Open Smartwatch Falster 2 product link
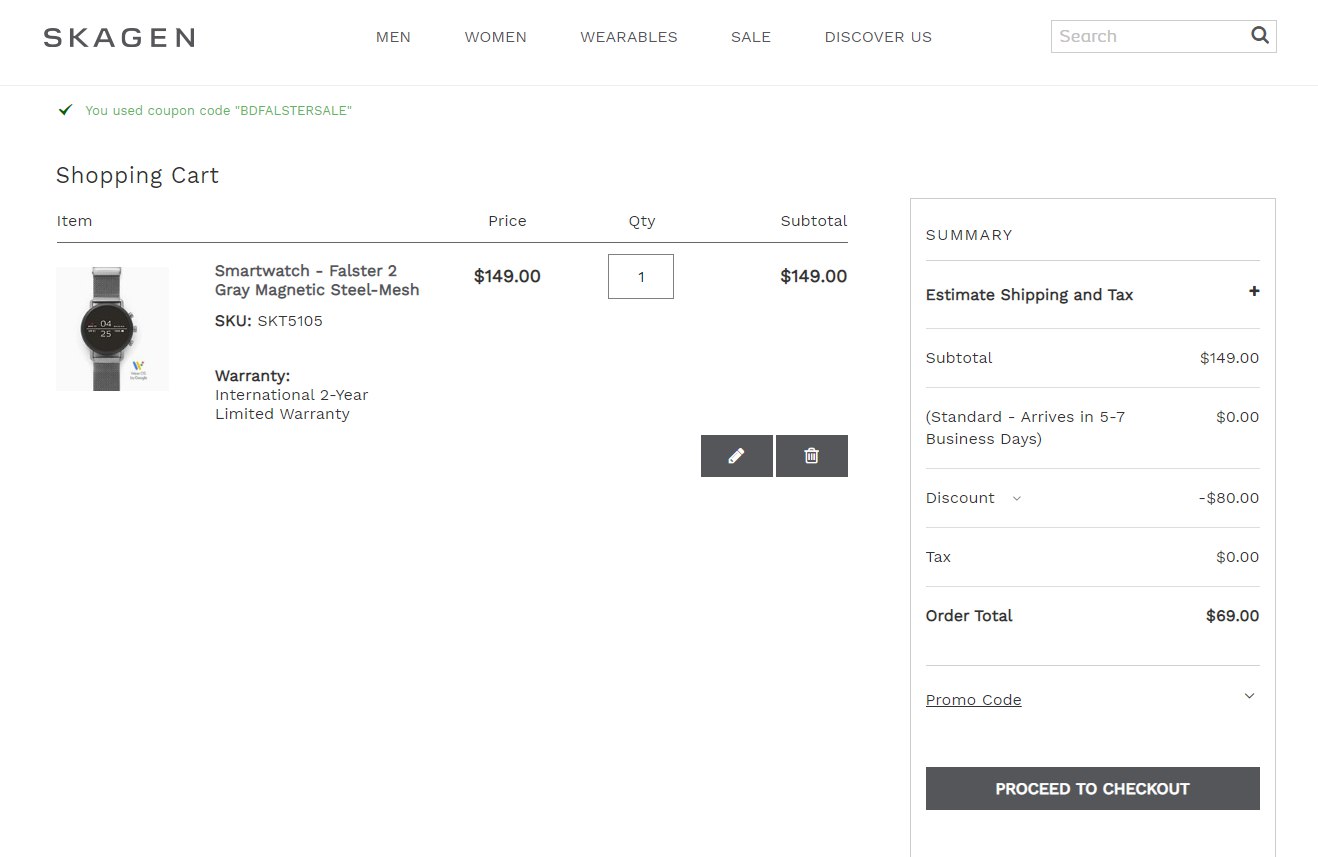The image size is (1318, 857). [317, 281]
